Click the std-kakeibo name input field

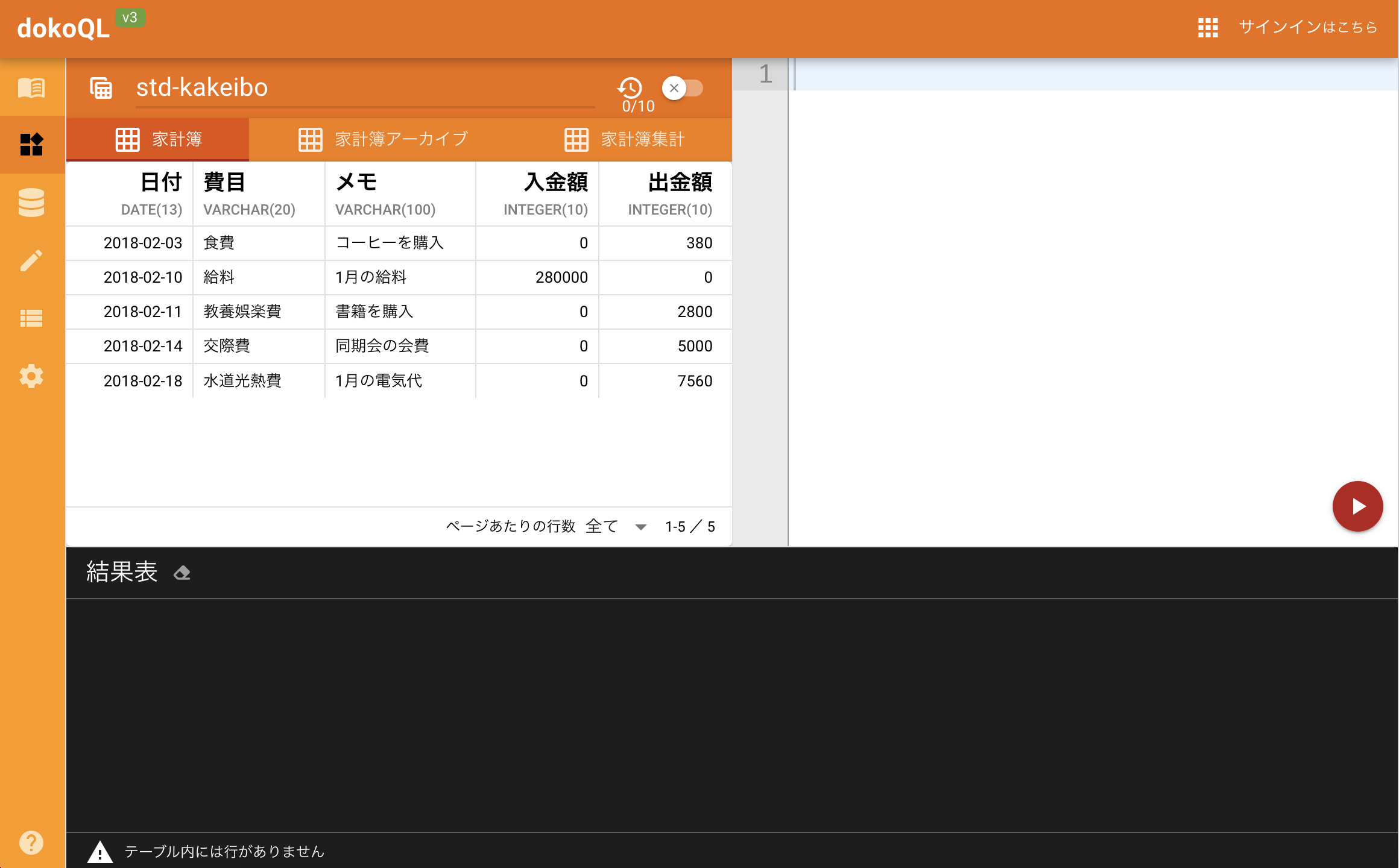click(362, 88)
